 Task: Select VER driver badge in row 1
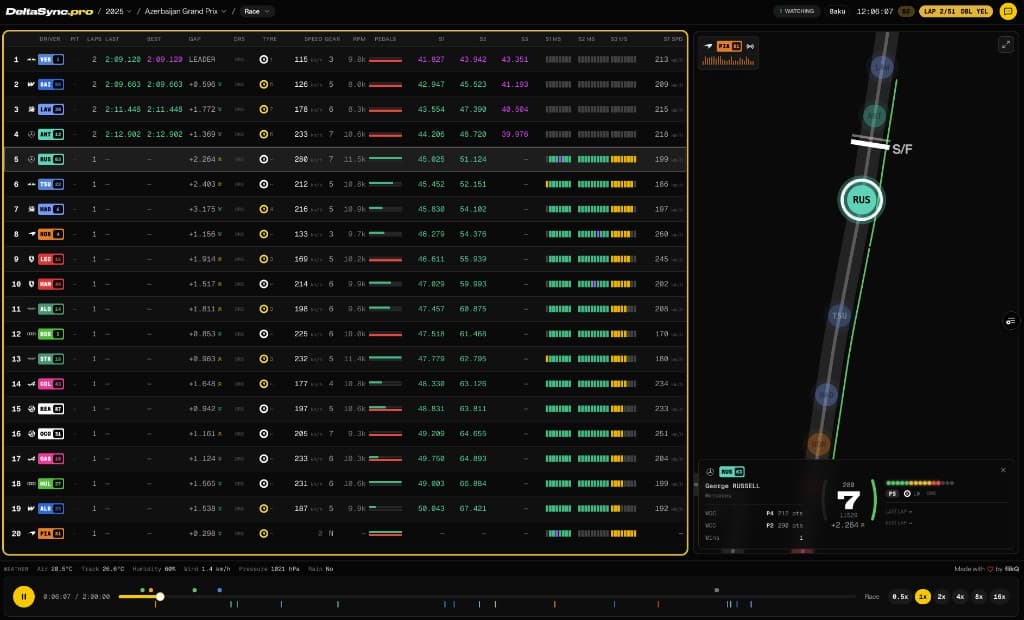pyautogui.click(x=50, y=60)
